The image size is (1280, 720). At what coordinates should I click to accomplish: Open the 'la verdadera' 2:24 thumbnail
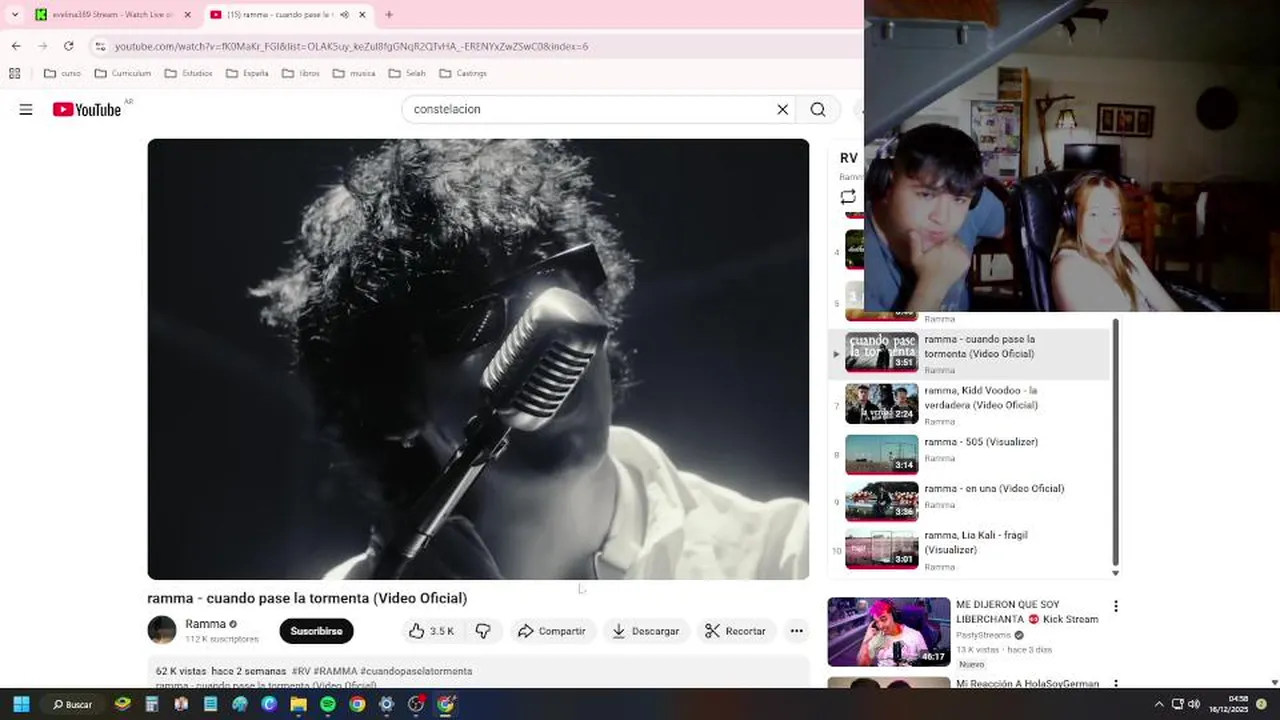pos(882,404)
